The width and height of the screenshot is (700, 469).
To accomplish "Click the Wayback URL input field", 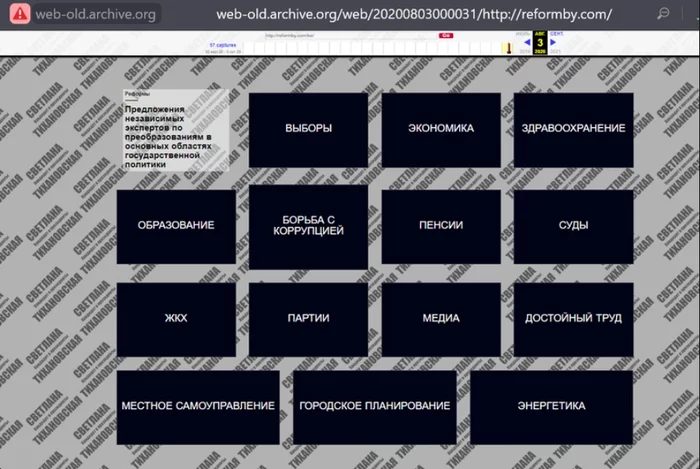I will 350,35.
